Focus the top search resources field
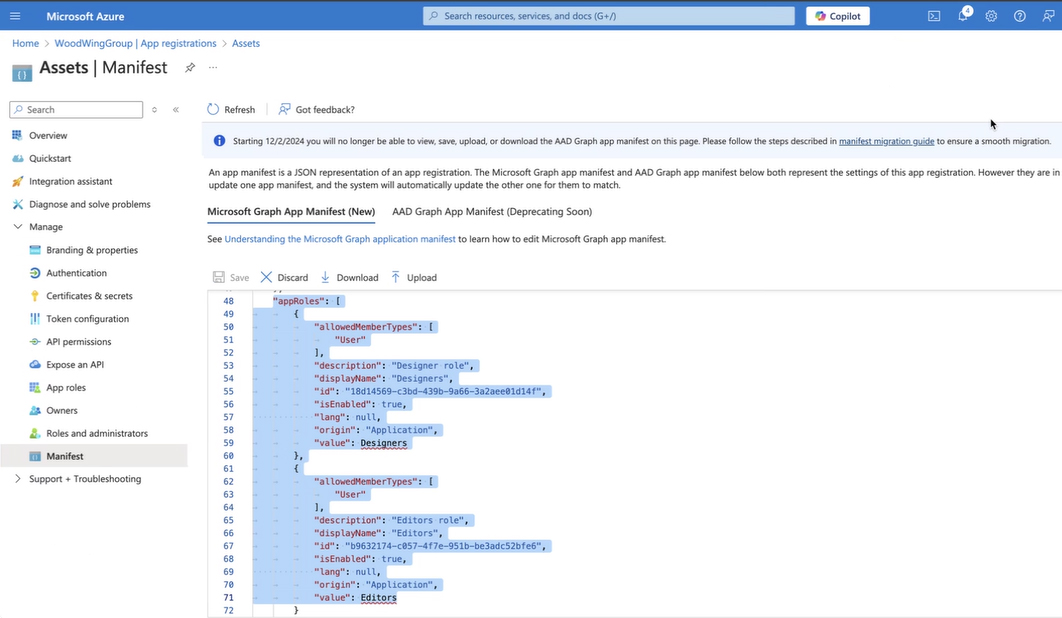The height and width of the screenshot is (618, 1062). [609, 16]
